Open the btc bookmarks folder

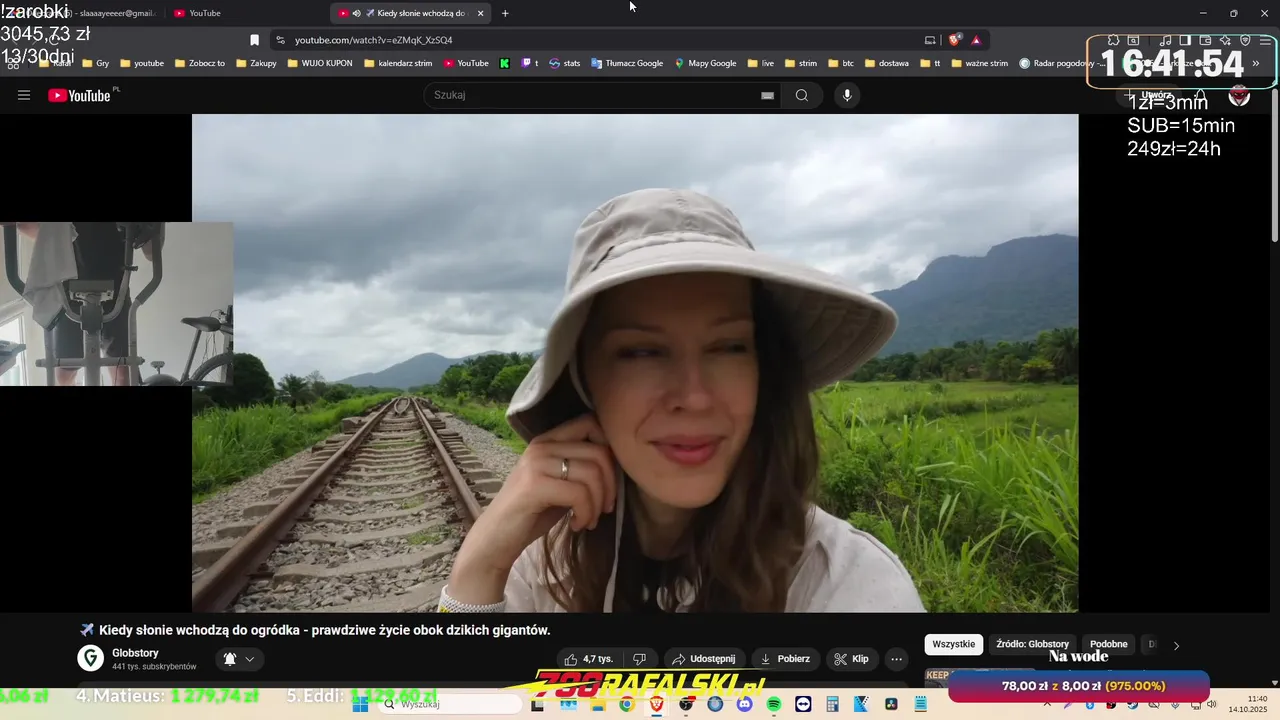(841, 63)
